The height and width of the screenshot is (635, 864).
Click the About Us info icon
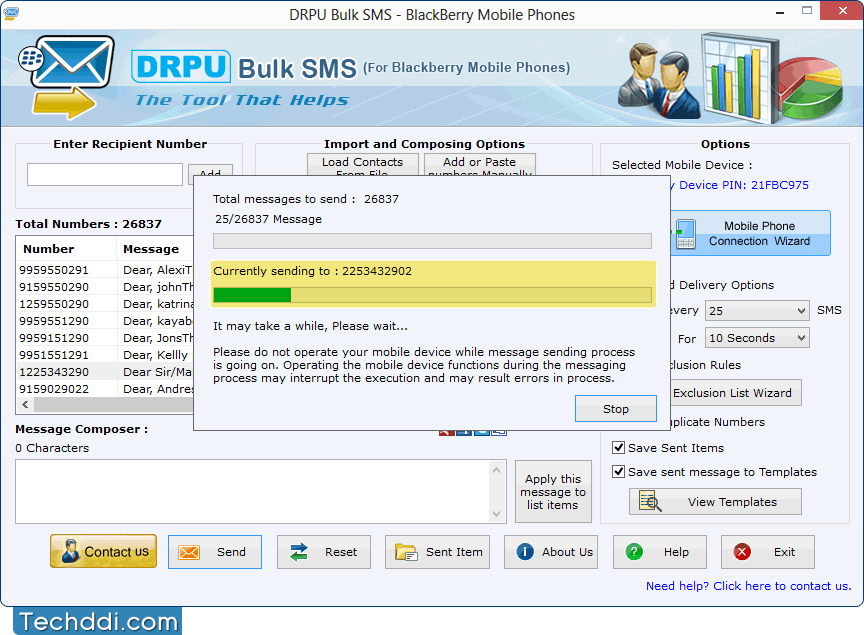pos(525,551)
